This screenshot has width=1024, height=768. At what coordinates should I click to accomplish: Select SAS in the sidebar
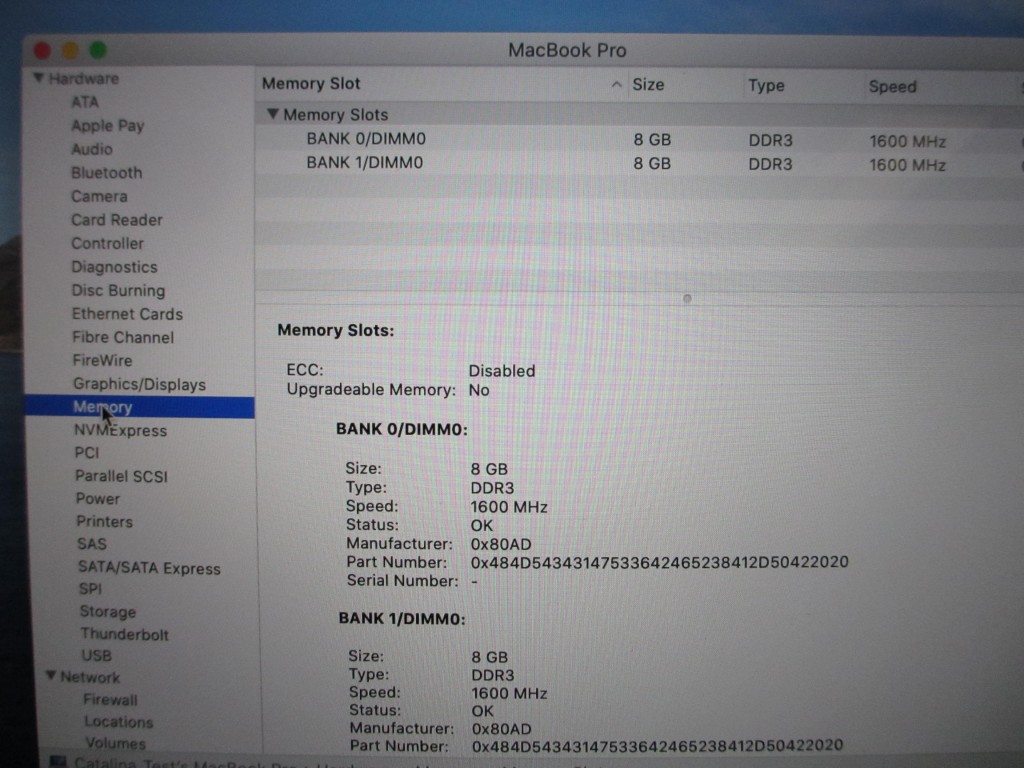tap(91, 544)
